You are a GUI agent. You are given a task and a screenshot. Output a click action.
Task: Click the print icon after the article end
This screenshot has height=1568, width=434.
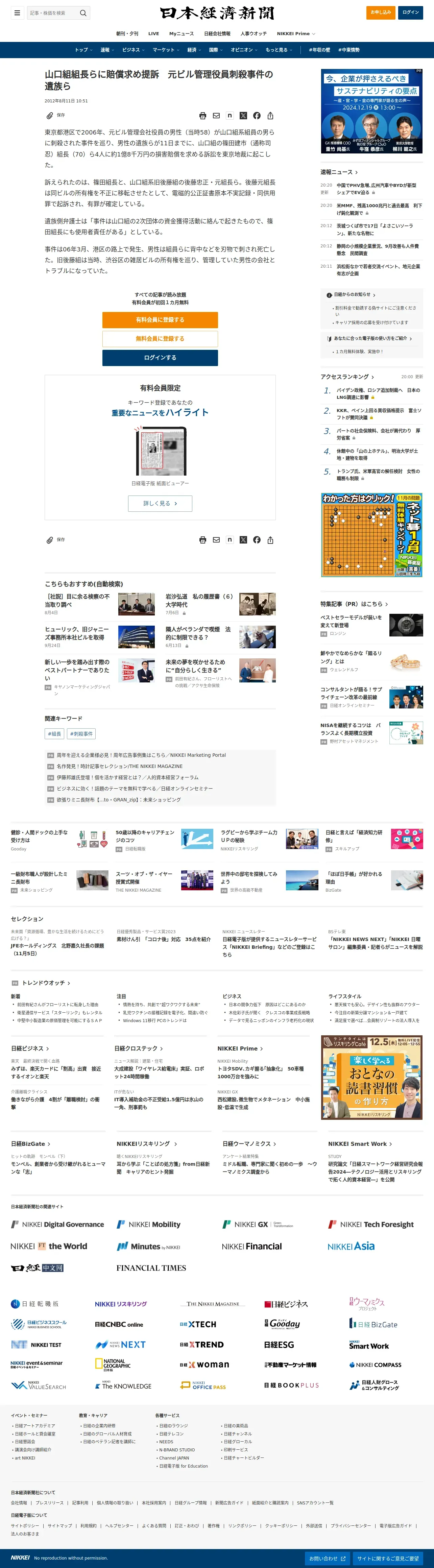(203, 540)
